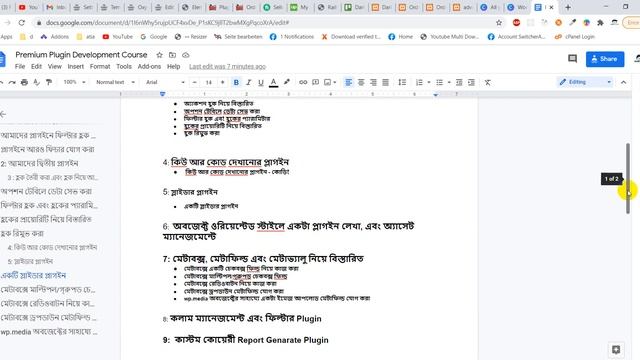The width and height of the screenshot is (640, 360).
Task: Click the 'Last edit was 7 minutes ago' link
Action: pyautogui.click(x=227, y=67)
